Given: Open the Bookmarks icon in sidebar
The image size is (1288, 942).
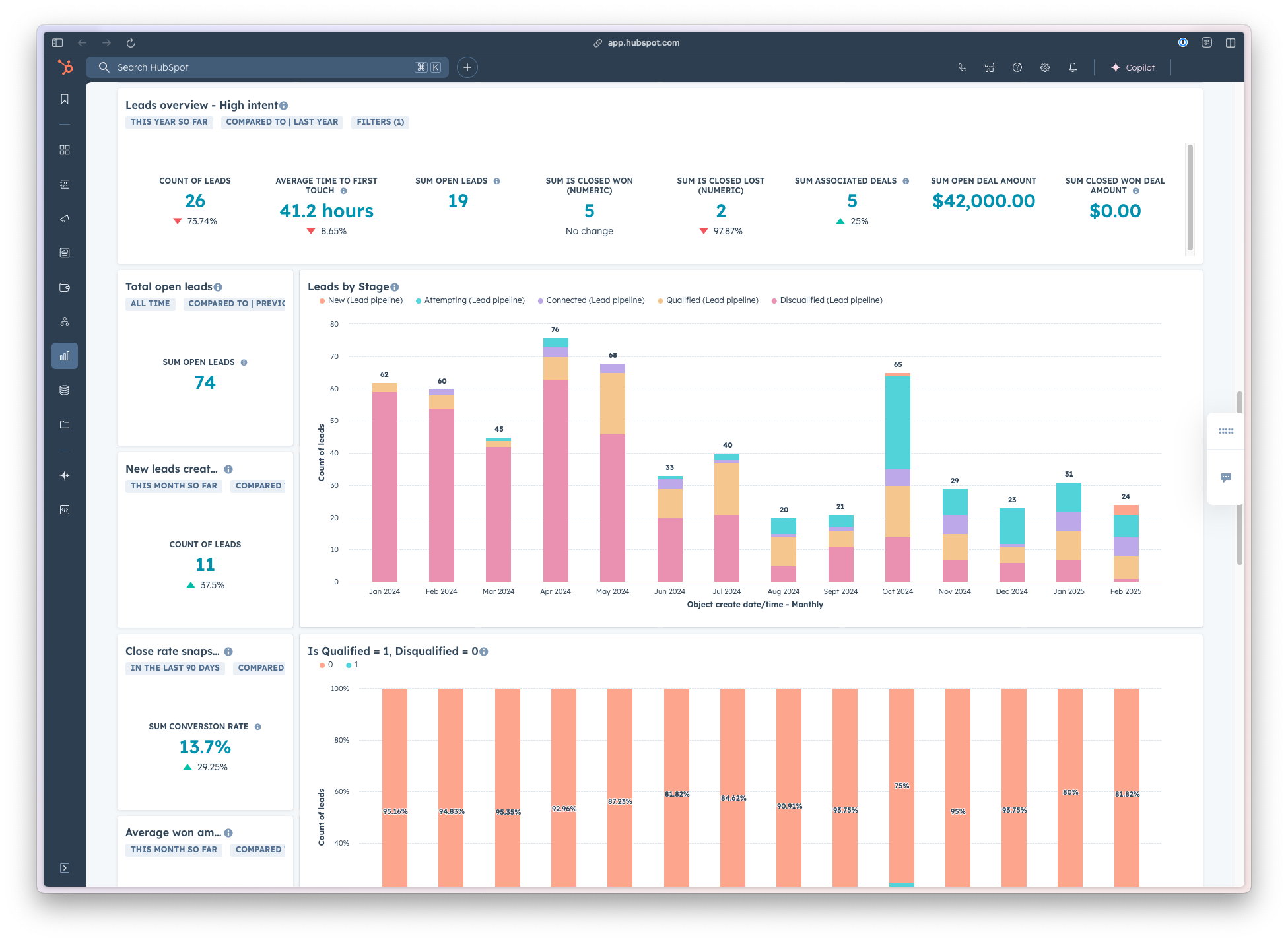Looking at the screenshot, I should point(65,99).
